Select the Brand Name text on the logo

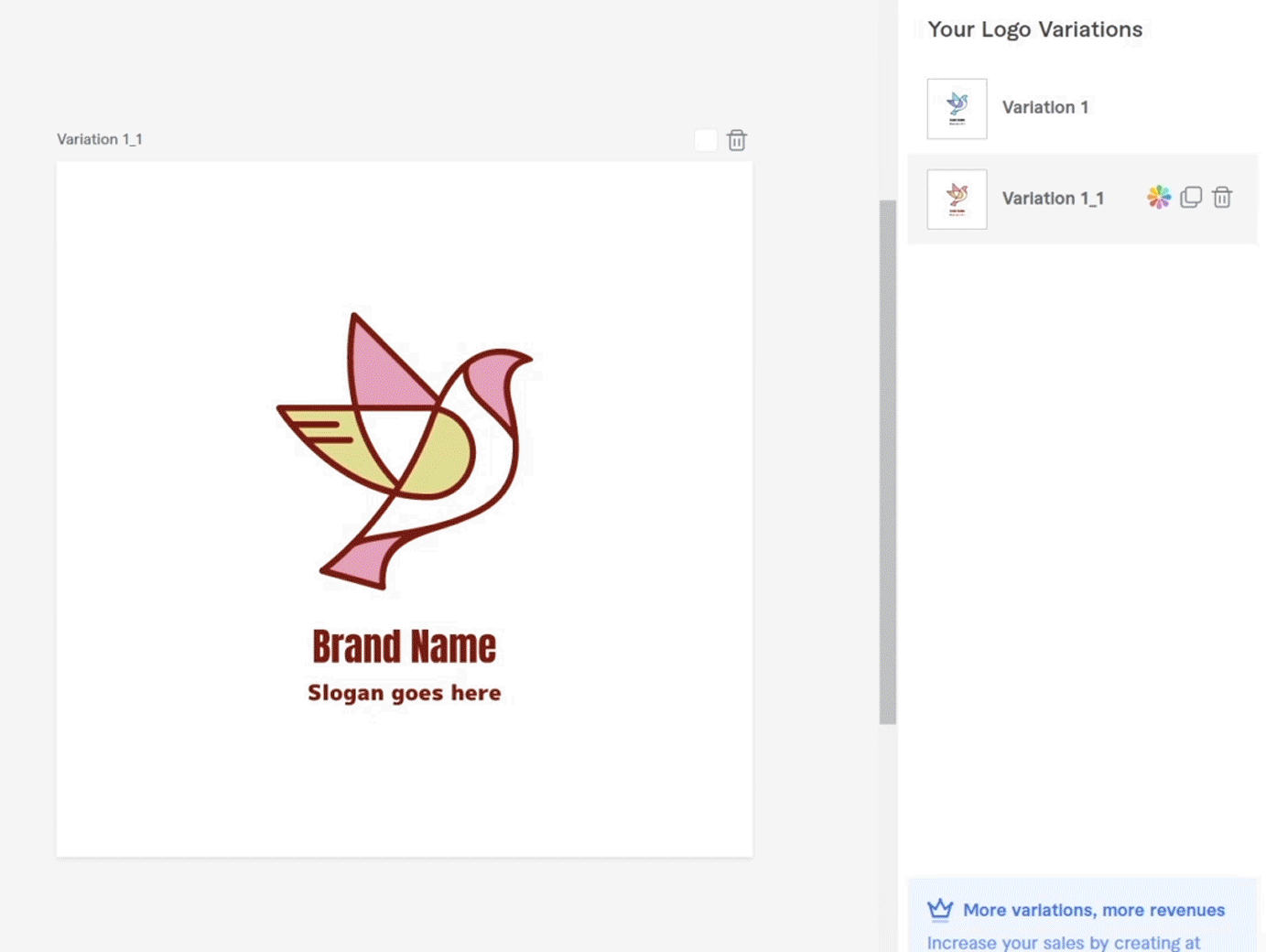[405, 646]
